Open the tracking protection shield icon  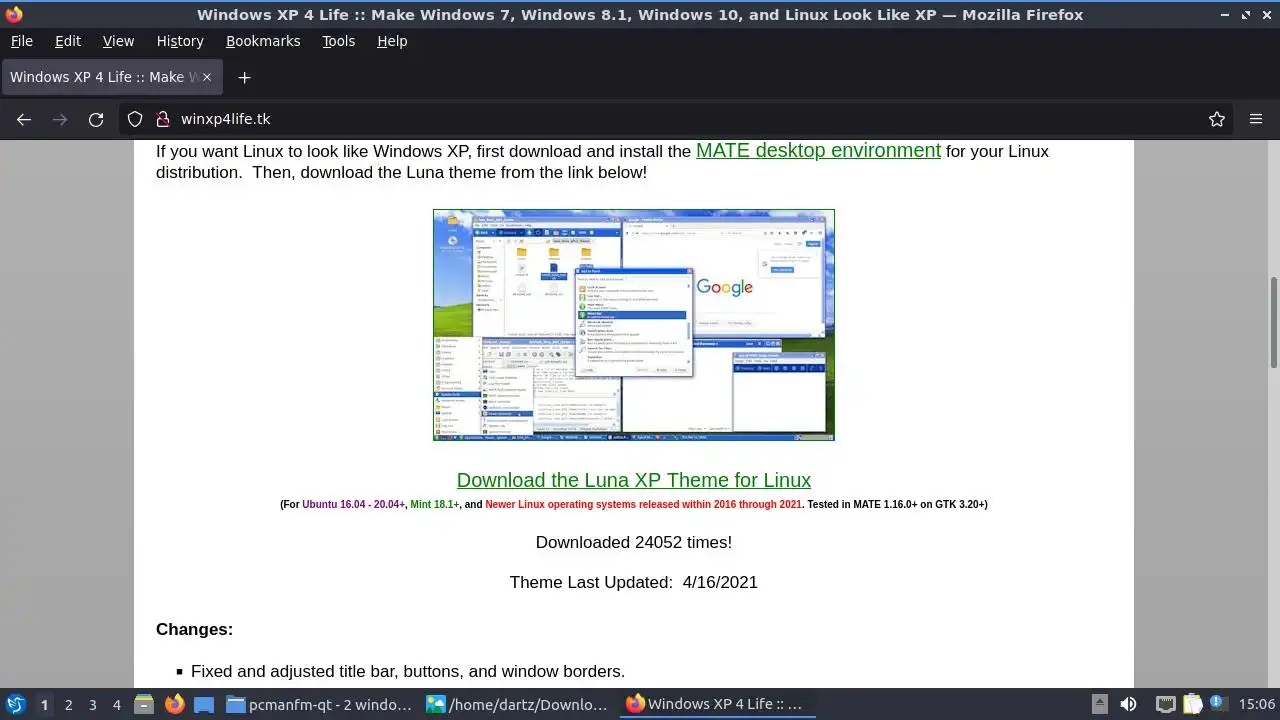click(x=135, y=119)
